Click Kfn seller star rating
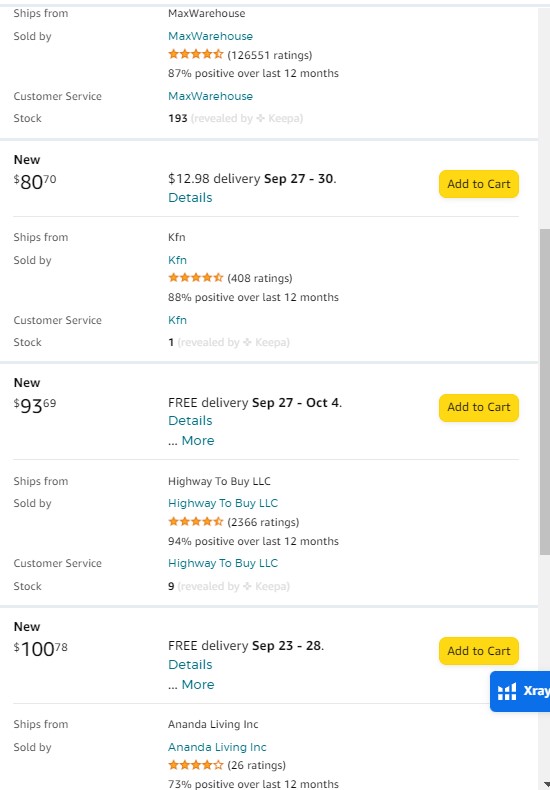Viewport: 550px width, 790px height. click(x=195, y=278)
